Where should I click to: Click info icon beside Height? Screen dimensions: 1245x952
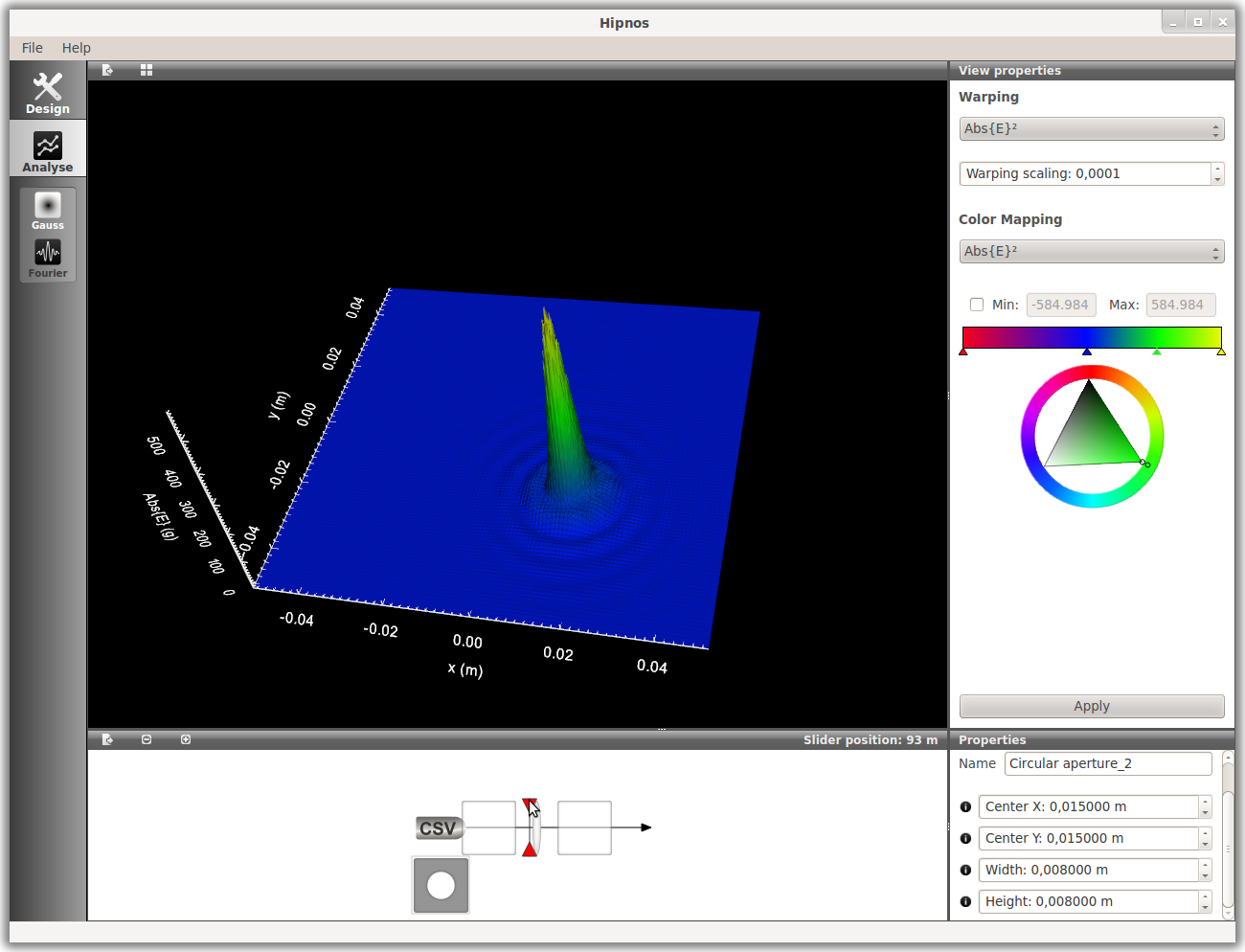pyautogui.click(x=965, y=902)
